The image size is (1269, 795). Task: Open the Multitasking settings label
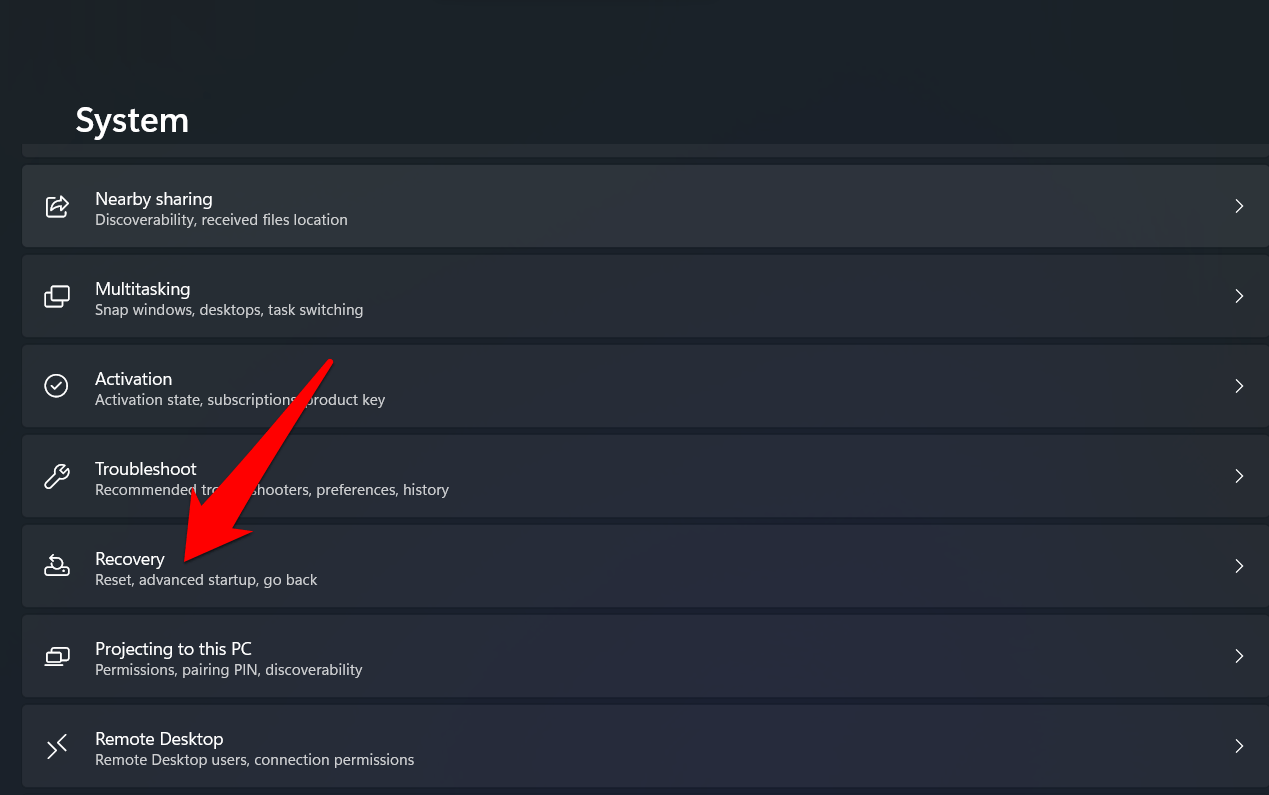pos(142,289)
